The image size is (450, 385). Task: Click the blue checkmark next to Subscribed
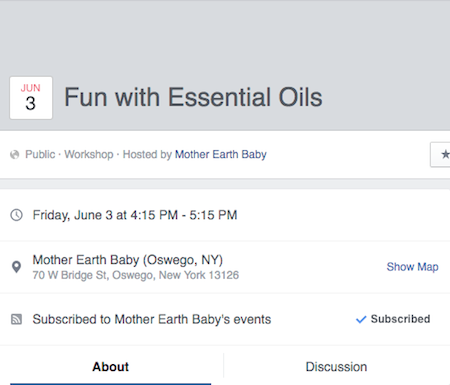click(361, 320)
